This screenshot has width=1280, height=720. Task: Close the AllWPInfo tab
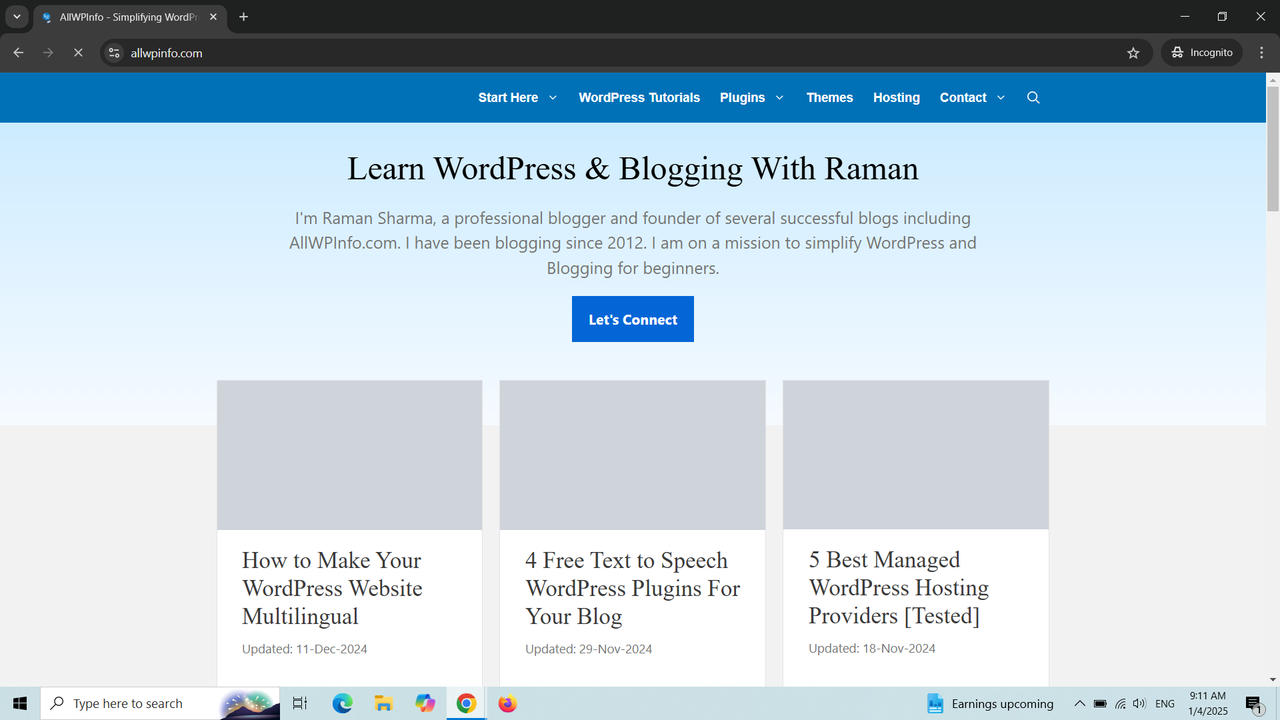click(213, 17)
